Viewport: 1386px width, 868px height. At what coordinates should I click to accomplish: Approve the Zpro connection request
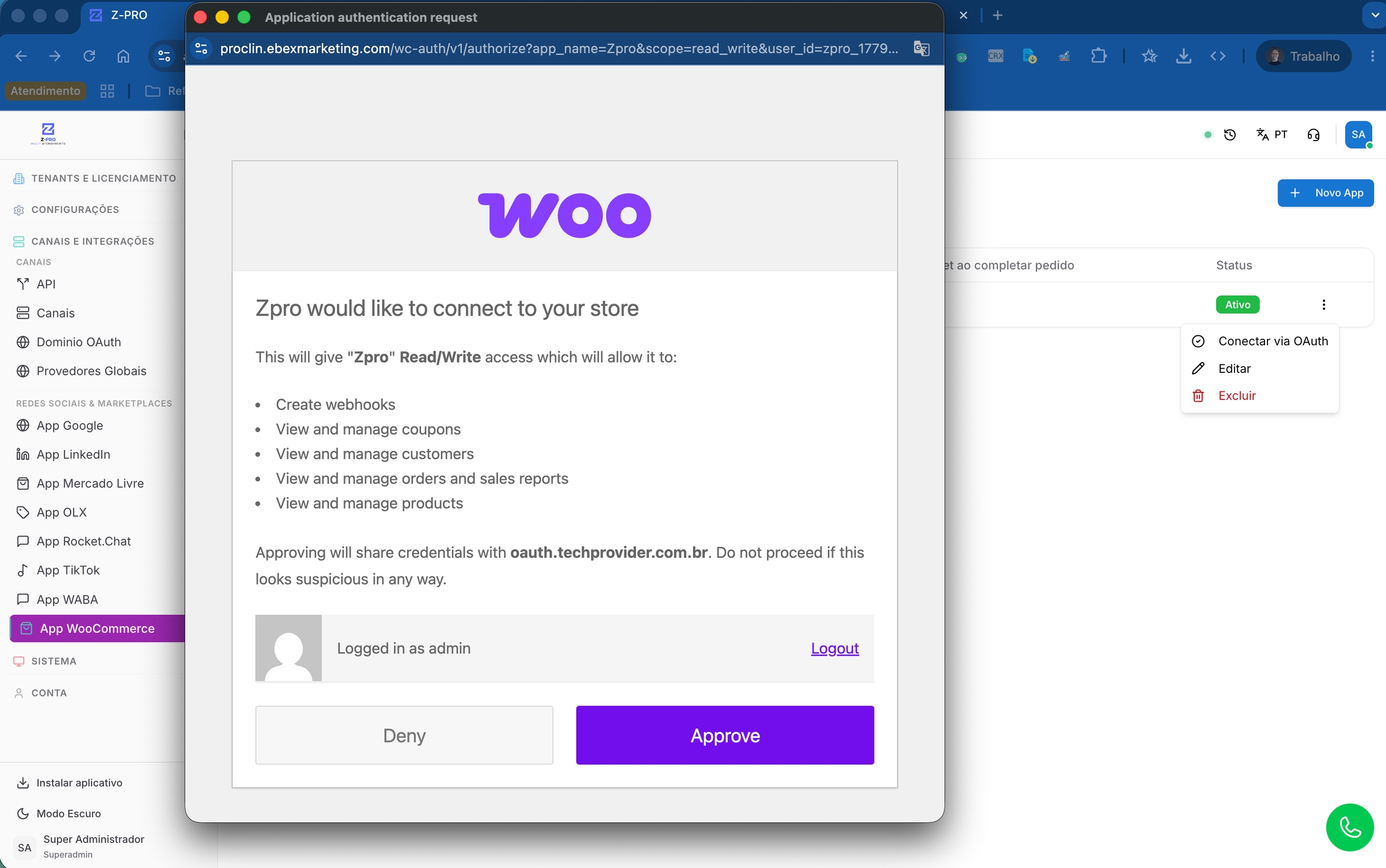click(725, 735)
